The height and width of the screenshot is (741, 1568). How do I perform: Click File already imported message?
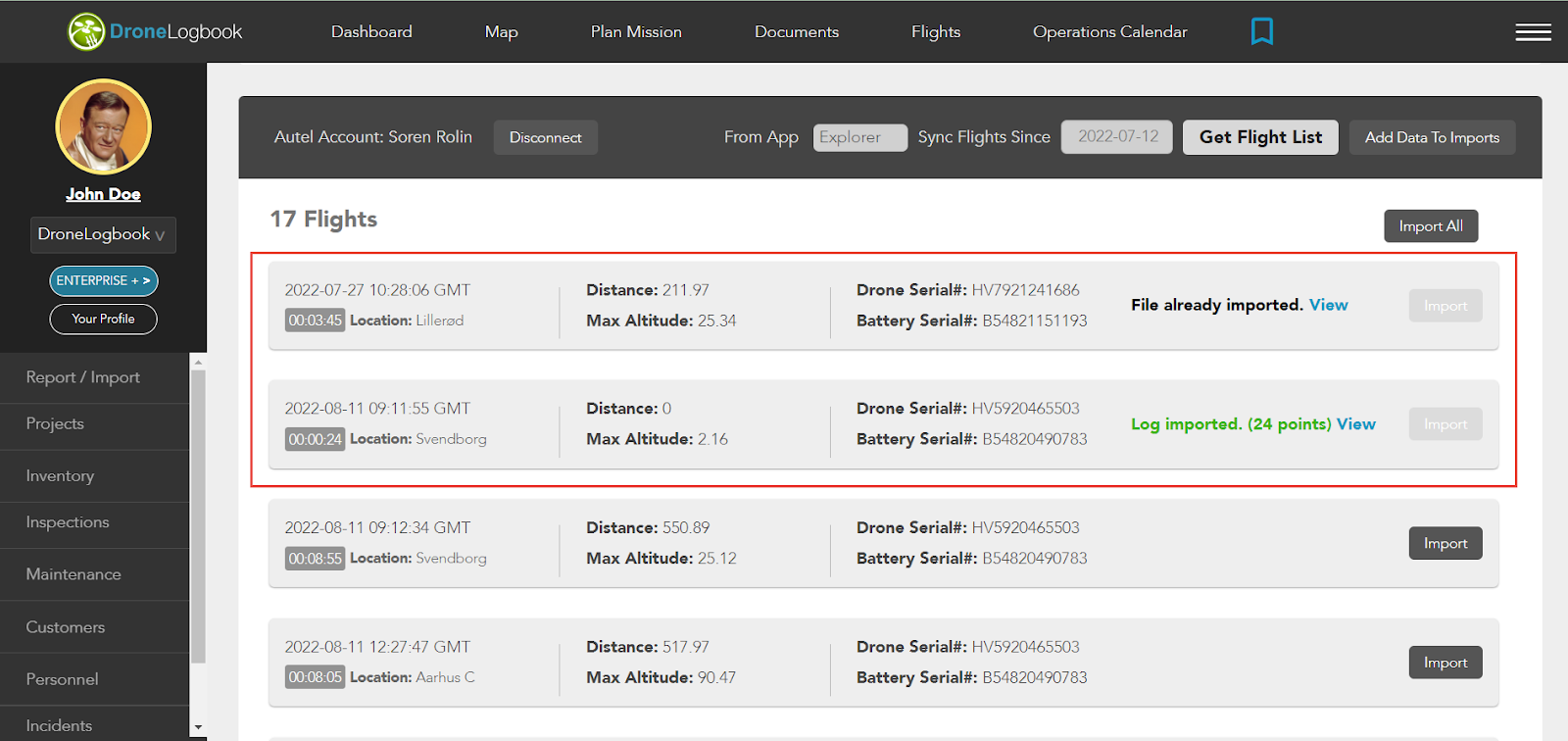pos(1217,305)
